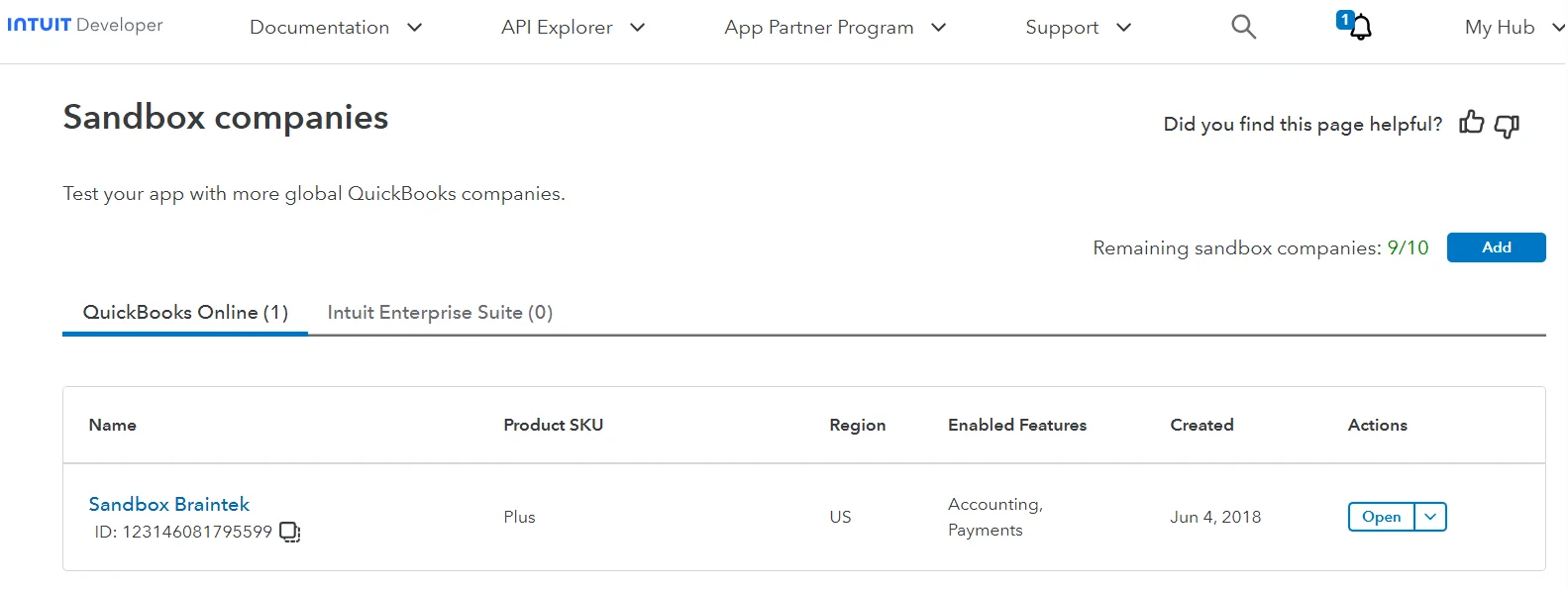1568x589 pixels.
Task: Click the Name column header
Action: [x=113, y=425]
